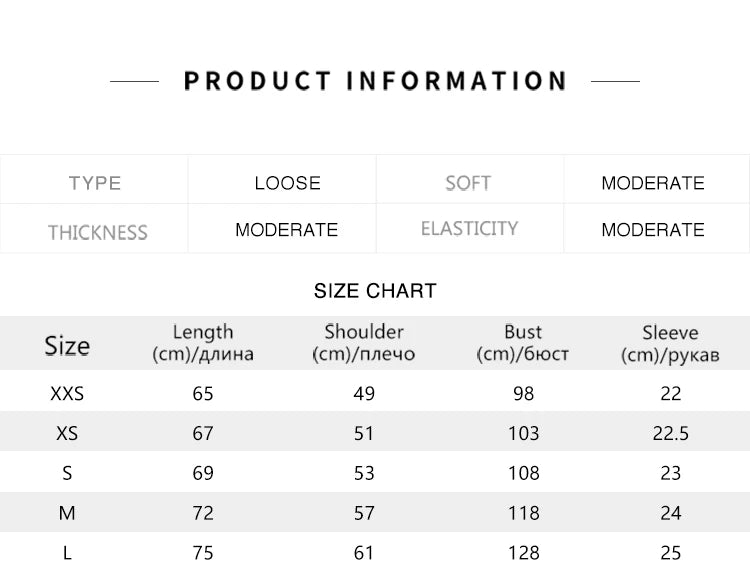Click MODERATE value next to ELASTICITY
Image resolution: width=750 pixels, height=586 pixels.
tap(652, 230)
